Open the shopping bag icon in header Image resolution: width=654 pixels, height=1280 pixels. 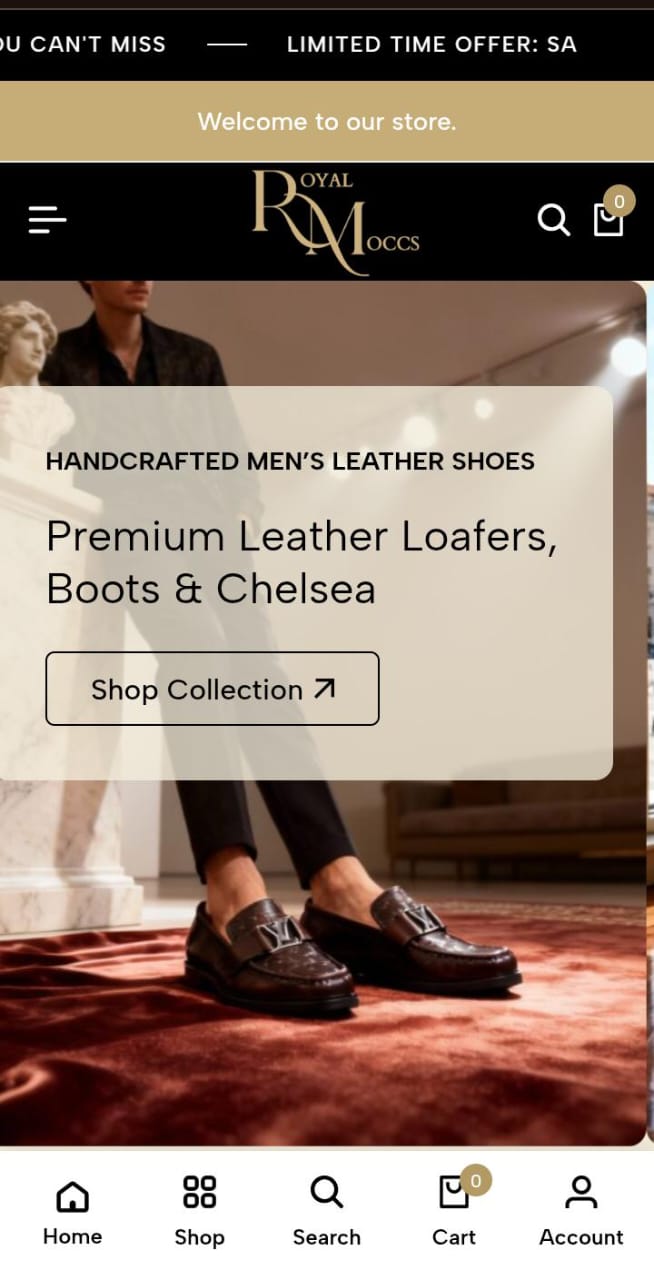coord(608,220)
